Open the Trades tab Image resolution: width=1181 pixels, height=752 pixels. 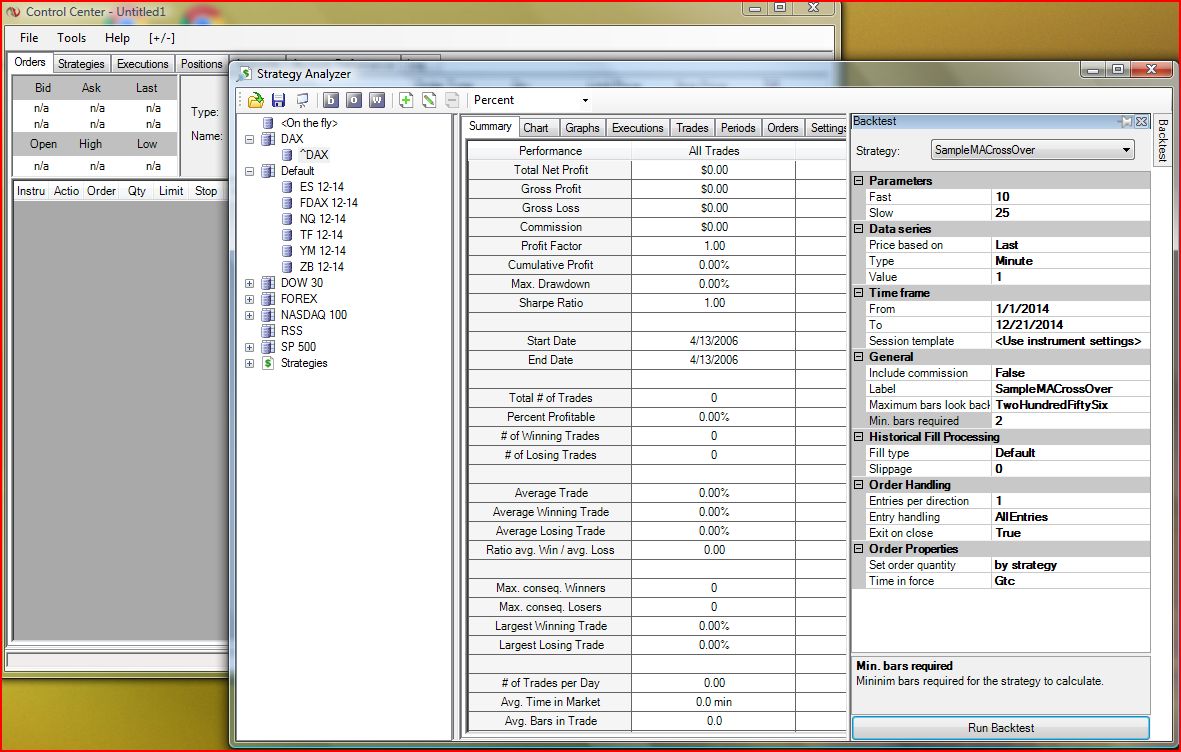(692, 128)
